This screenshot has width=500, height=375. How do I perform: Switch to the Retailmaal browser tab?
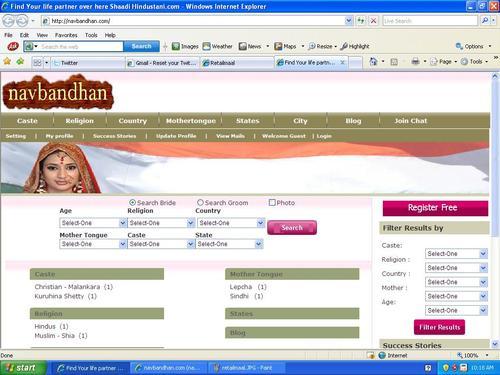click(237, 63)
